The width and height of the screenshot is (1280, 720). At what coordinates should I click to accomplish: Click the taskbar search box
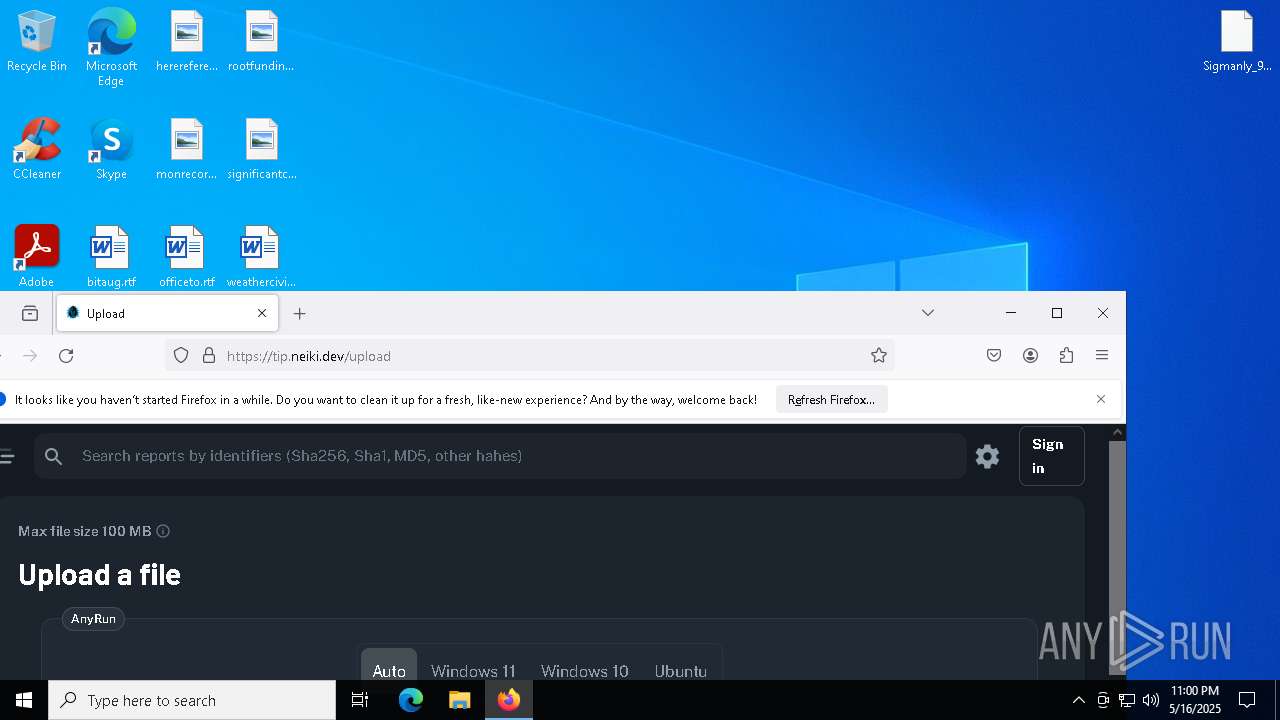click(x=192, y=700)
